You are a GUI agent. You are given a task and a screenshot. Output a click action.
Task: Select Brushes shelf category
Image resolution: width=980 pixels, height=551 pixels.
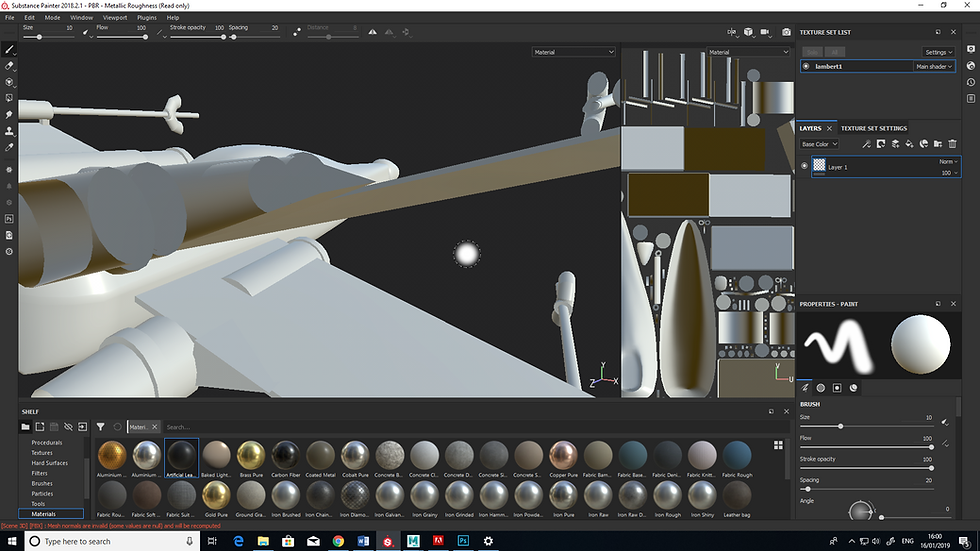click(x=42, y=484)
